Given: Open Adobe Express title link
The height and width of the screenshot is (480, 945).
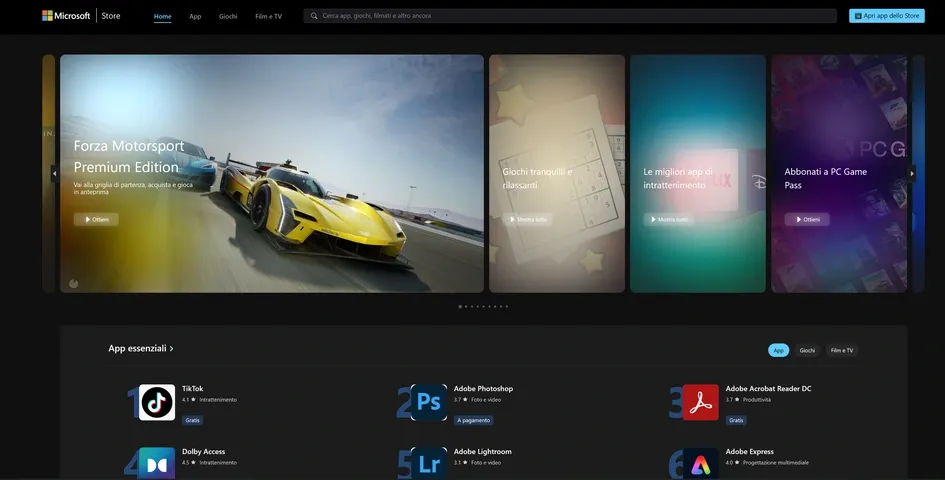Looking at the screenshot, I should 750,452.
